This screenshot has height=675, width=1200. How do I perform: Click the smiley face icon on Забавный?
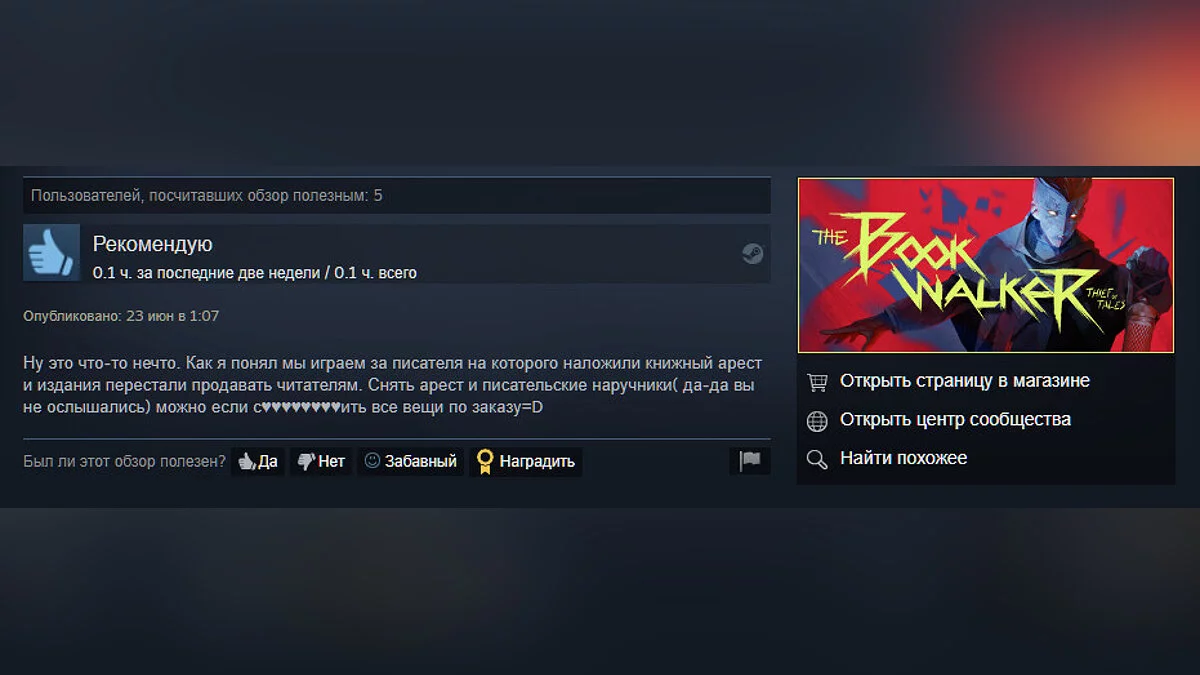pyautogui.click(x=372, y=461)
